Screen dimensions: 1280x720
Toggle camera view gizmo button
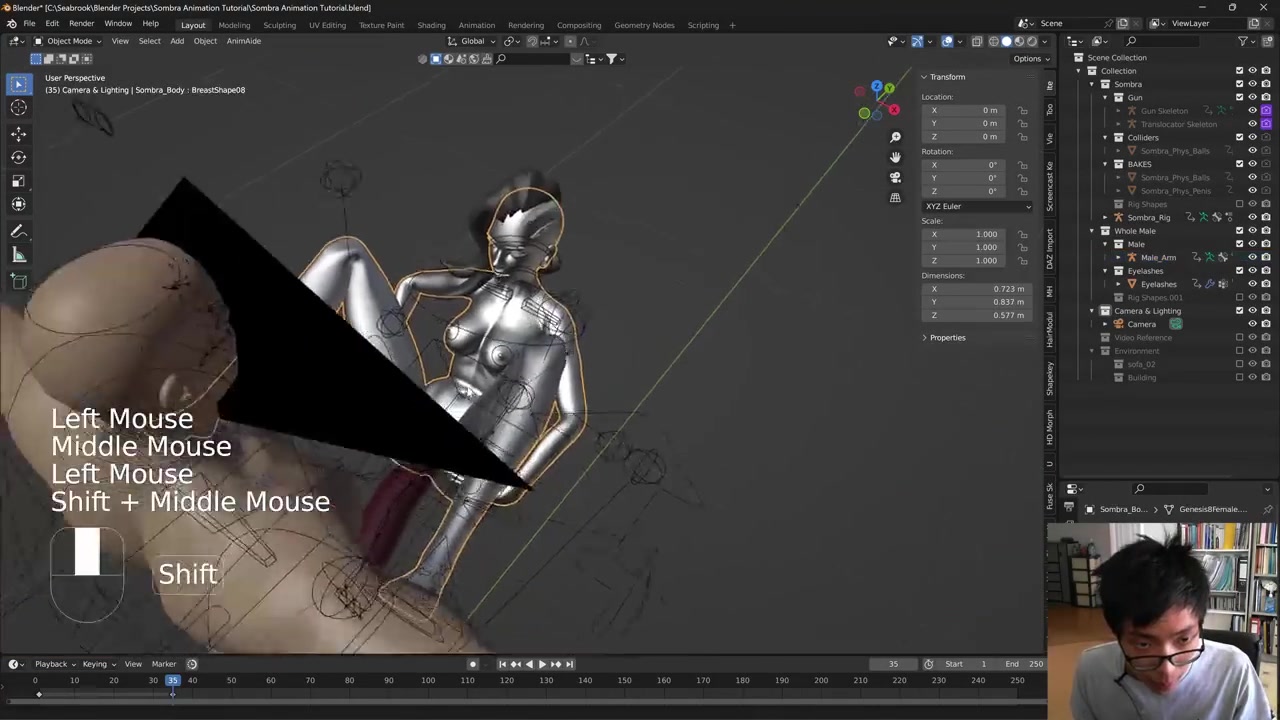pyautogui.click(x=895, y=177)
